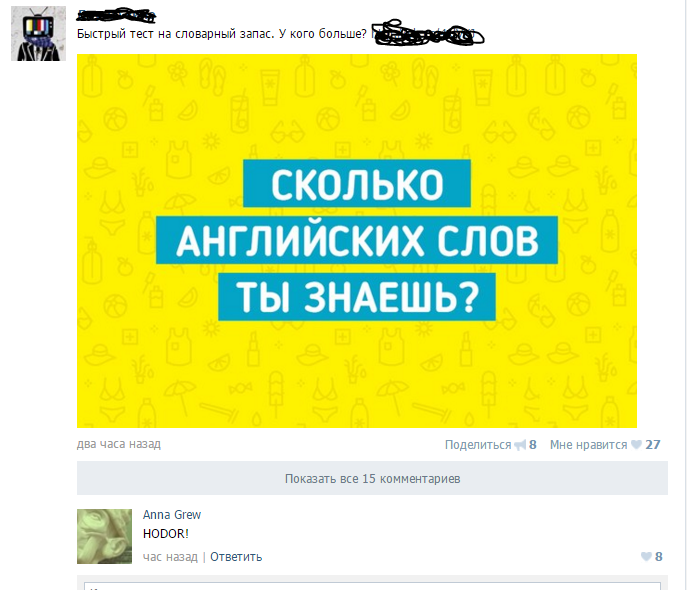This screenshot has height=590, width=698.
Task: Reply to Anna Grew via Ответить
Action: click(236, 557)
